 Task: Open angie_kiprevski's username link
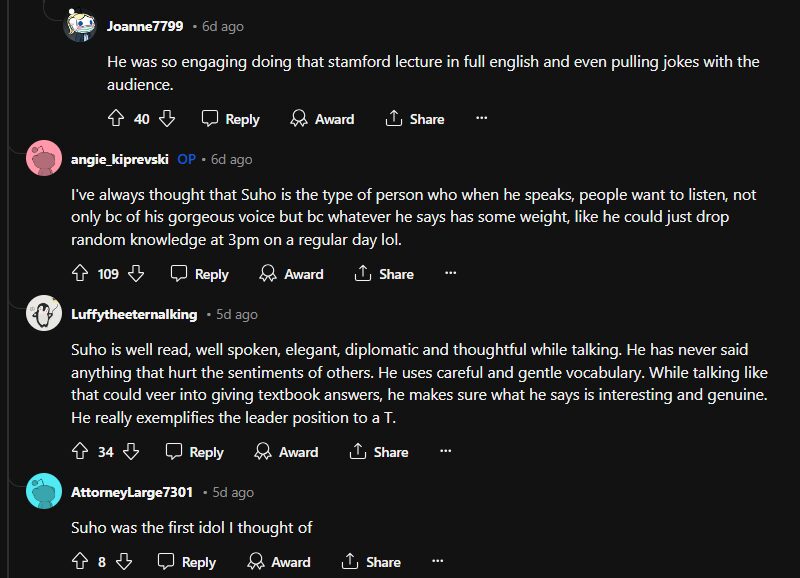click(x=119, y=159)
